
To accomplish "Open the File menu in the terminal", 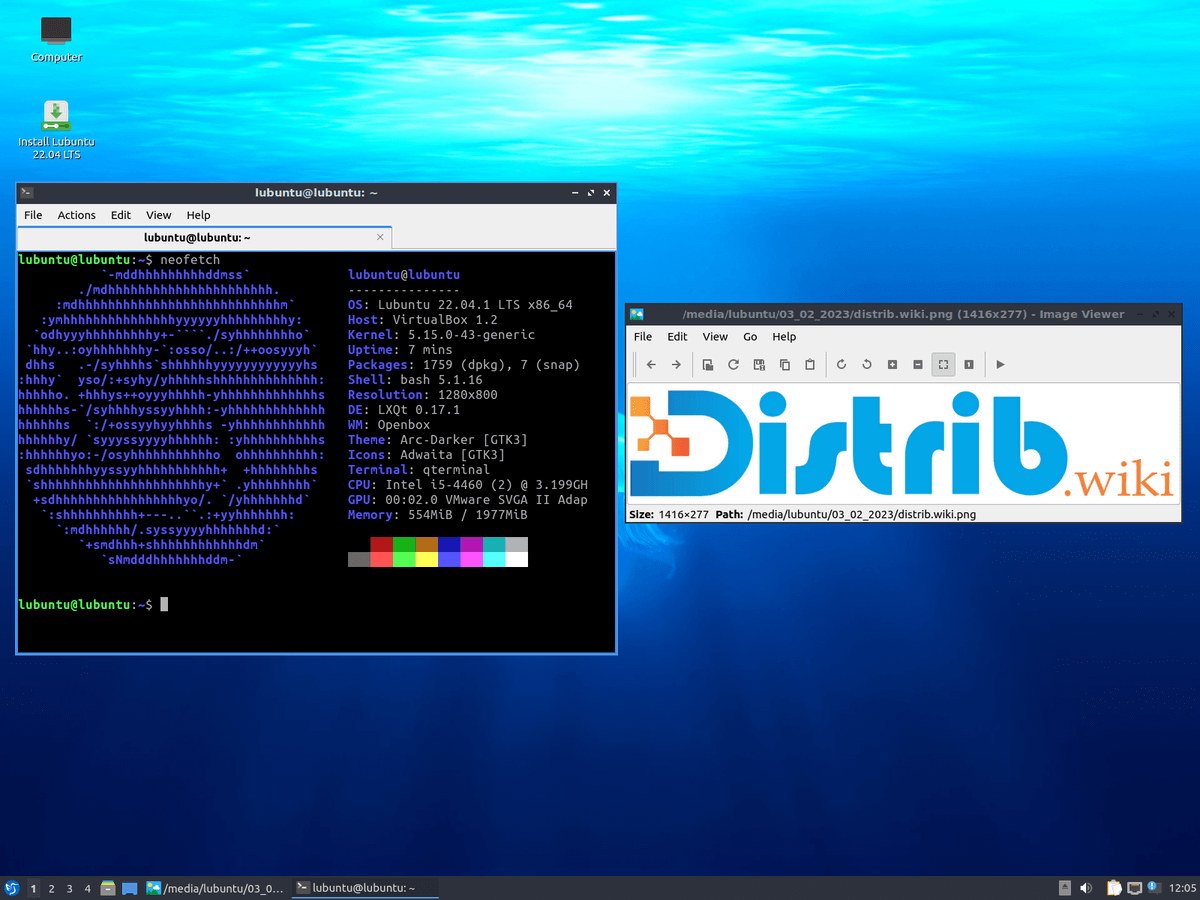I will (x=33, y=215).
